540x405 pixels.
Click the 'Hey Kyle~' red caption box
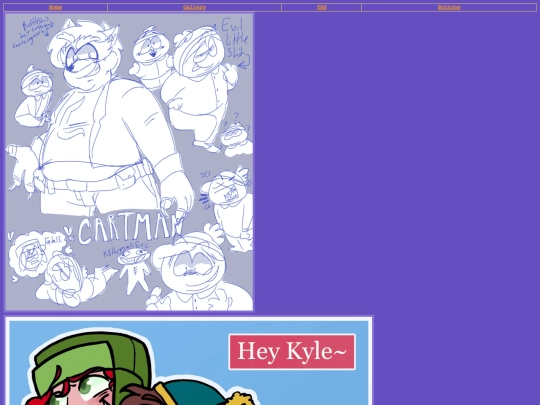(x=292, y=352)
